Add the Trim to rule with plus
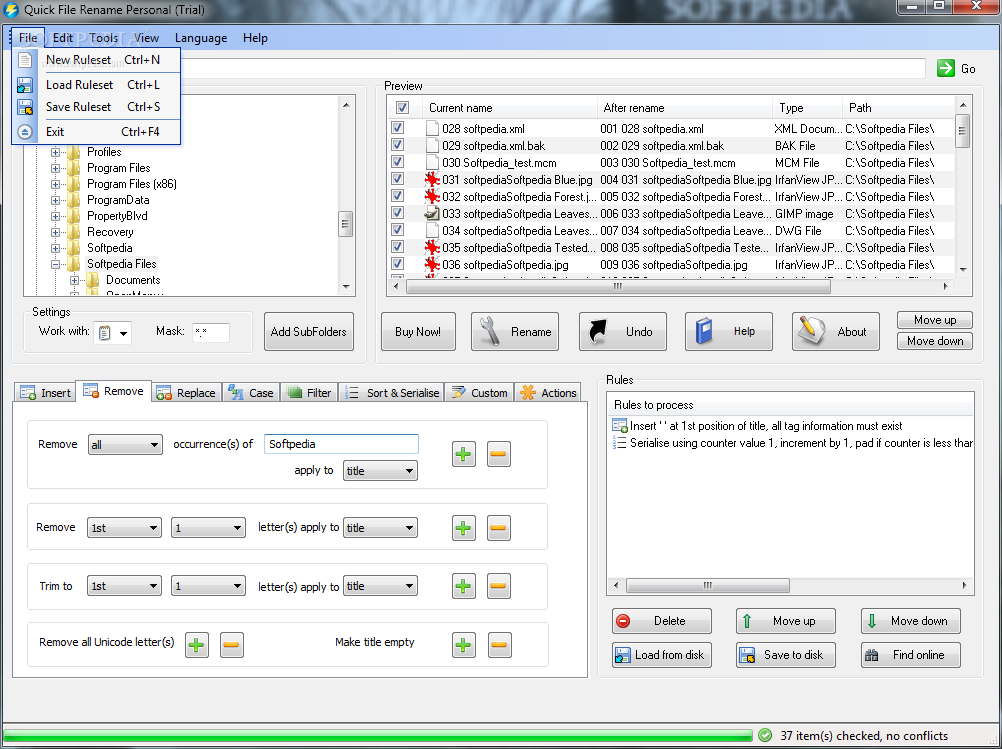Viewport: 1002px width, 749px height. [463, 586]
